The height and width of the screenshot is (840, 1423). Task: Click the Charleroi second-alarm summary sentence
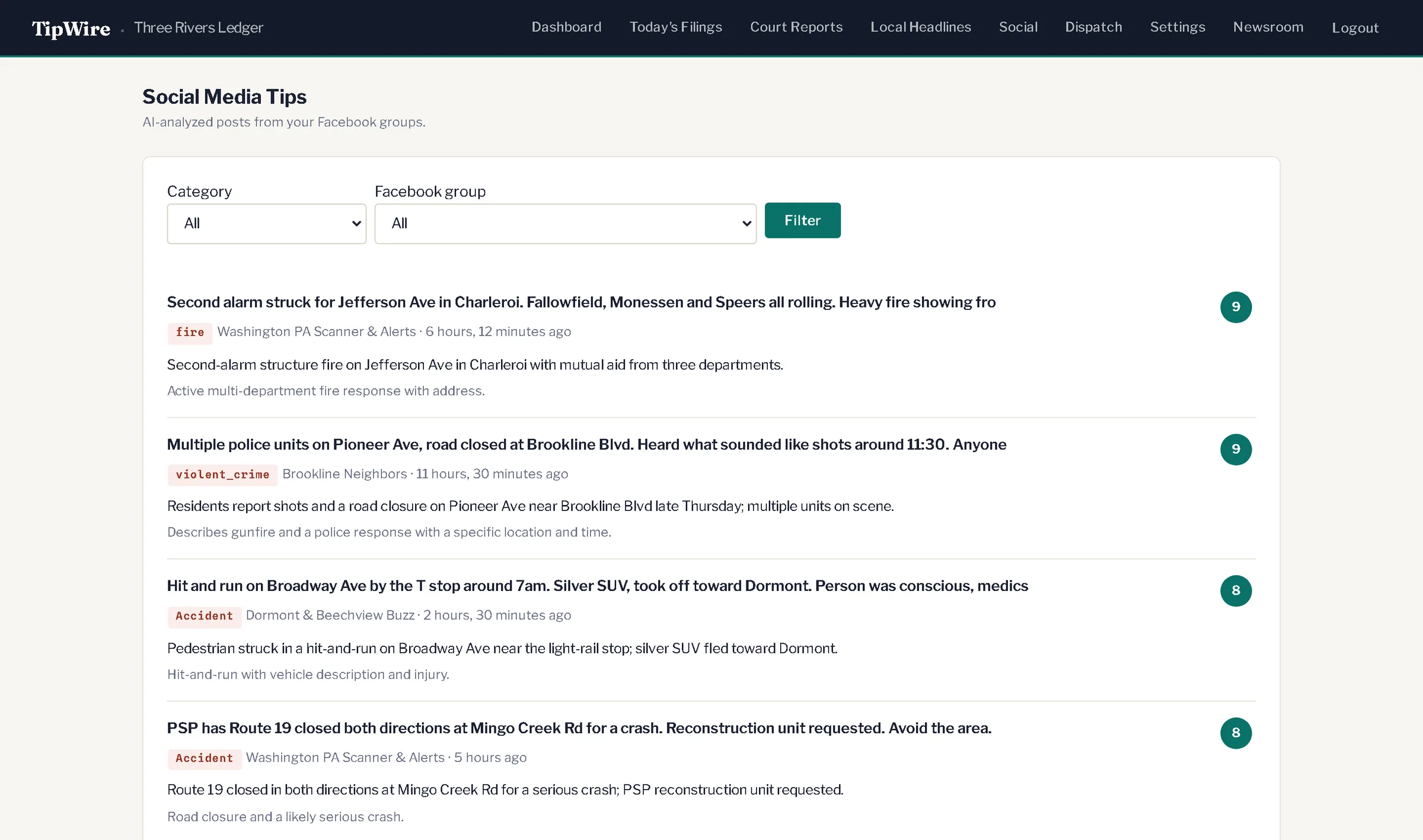click(475, 365)
